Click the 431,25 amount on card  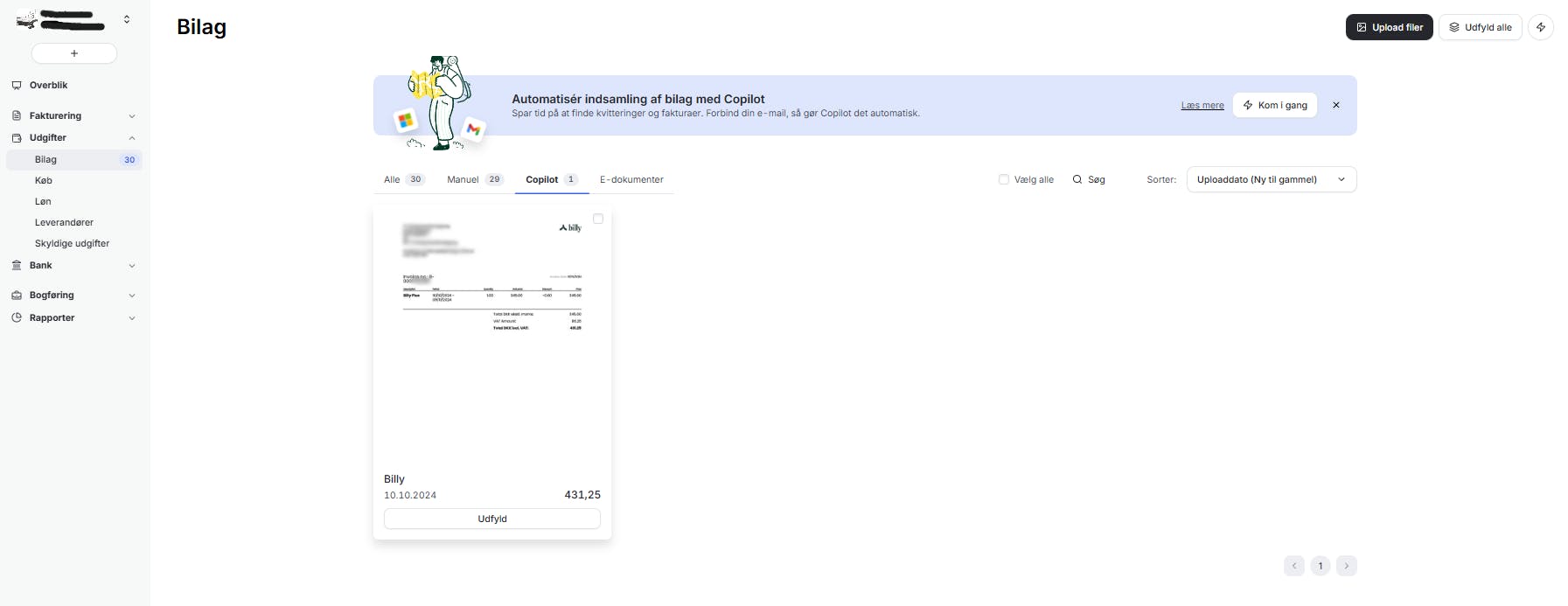(x=582, y=495)
